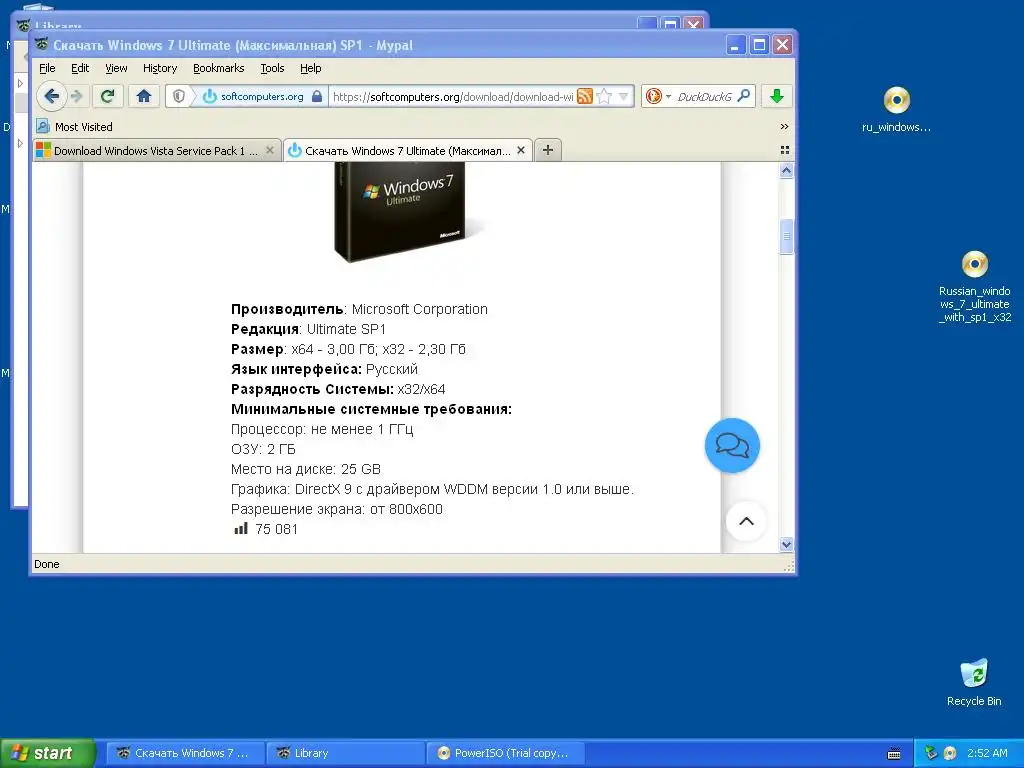Open the Bookmarks menu

[x=218, y=68]
